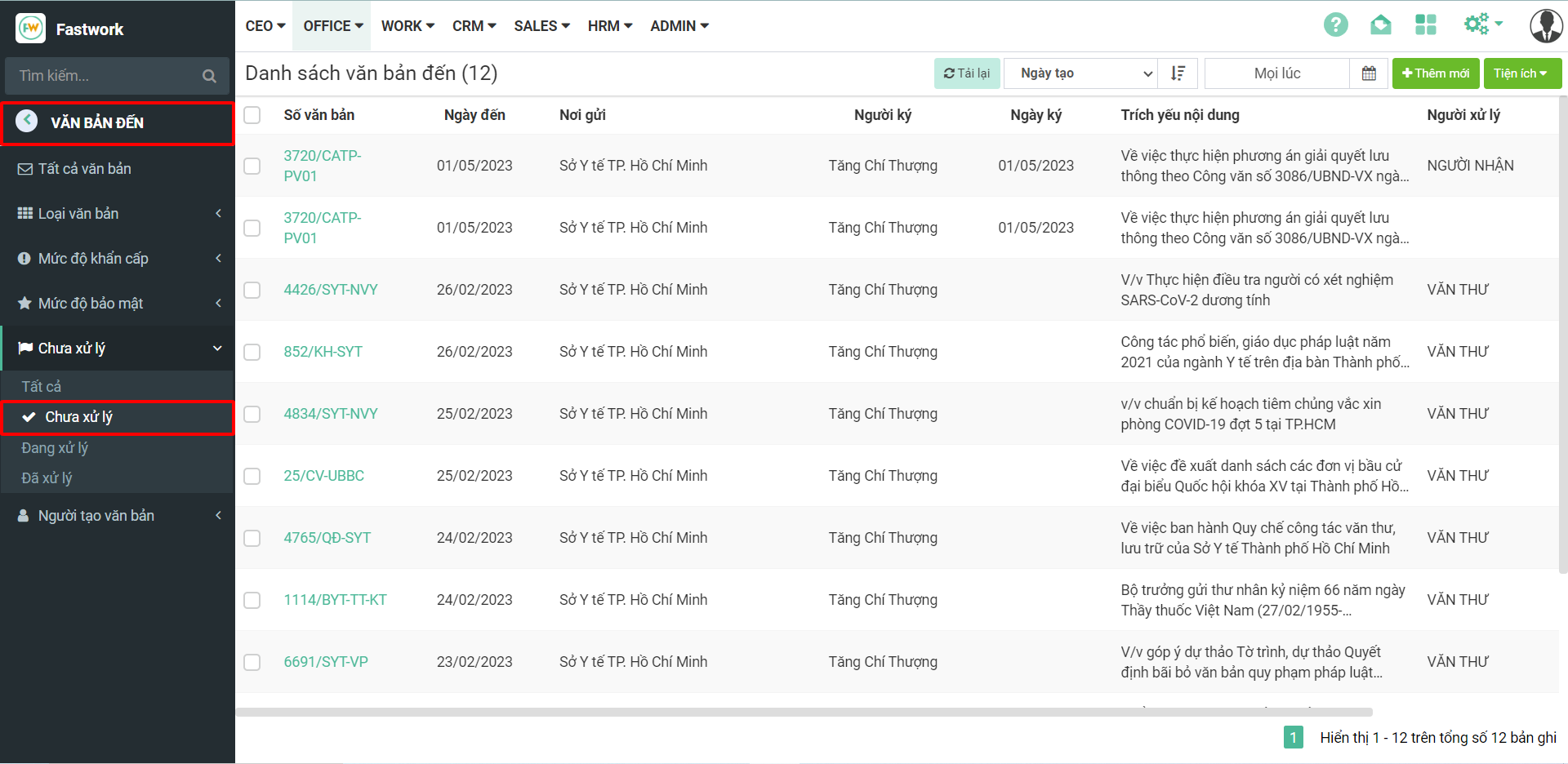The height and width of the screenshot is (764, 1568).
Task: Click the Thêm mới button
Action: (x=1435, y=73)
